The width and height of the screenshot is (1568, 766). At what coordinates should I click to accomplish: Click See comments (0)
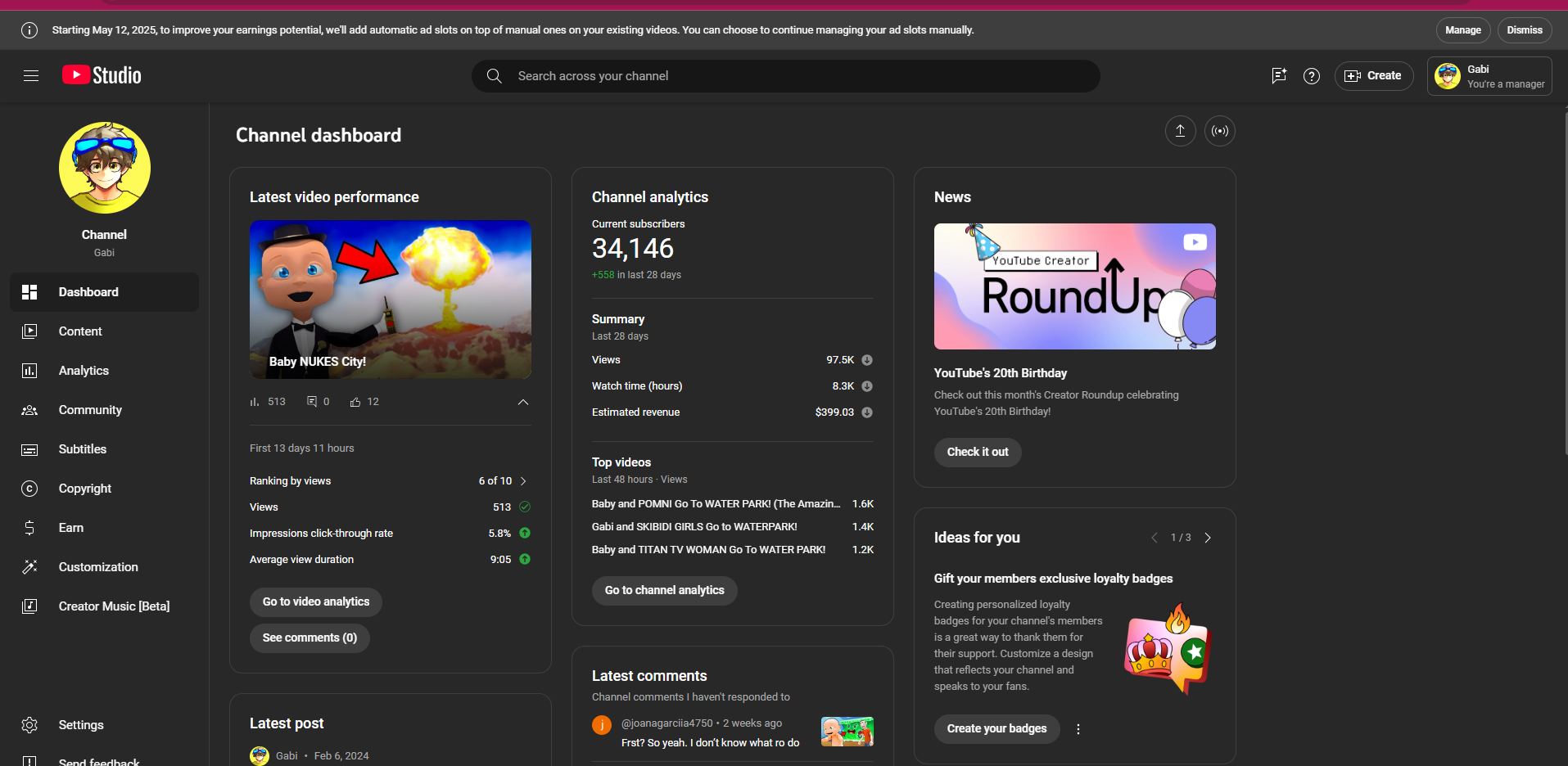pyautogui.click(x=310, y=638)
